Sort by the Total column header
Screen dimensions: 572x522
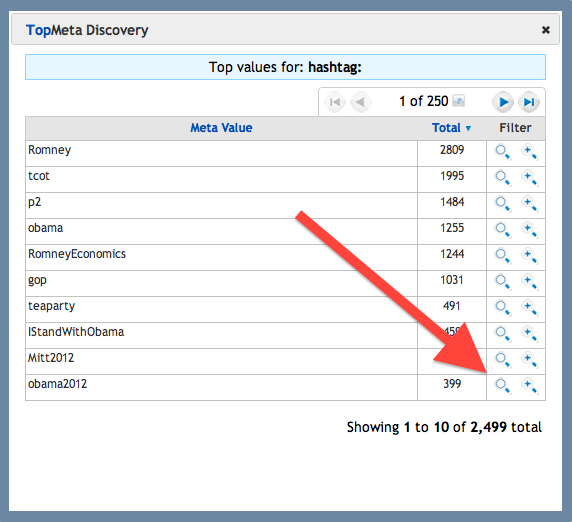click(x=446, y=128)
